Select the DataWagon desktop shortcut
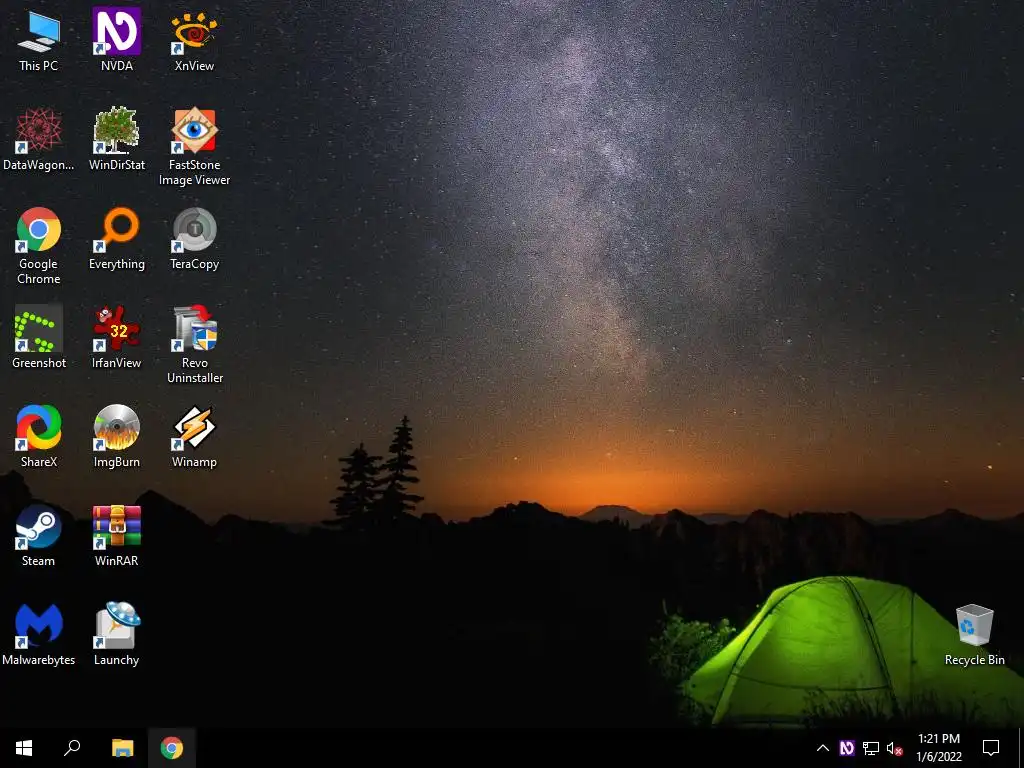Image resolution: width=1024 pixels, height=768 pixels. pos(39,140)
